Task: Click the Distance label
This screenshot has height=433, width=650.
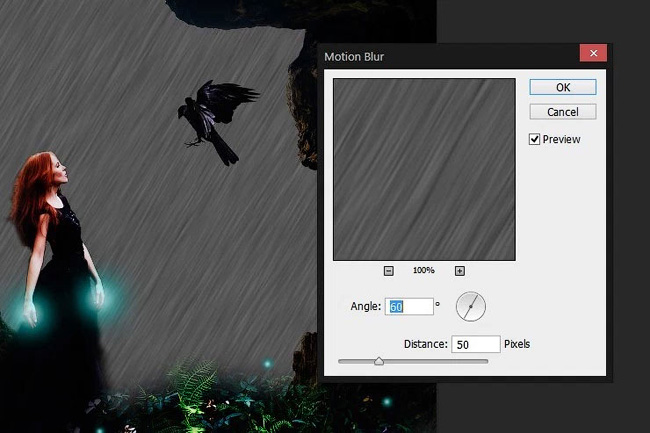Action: coord(426,344)
